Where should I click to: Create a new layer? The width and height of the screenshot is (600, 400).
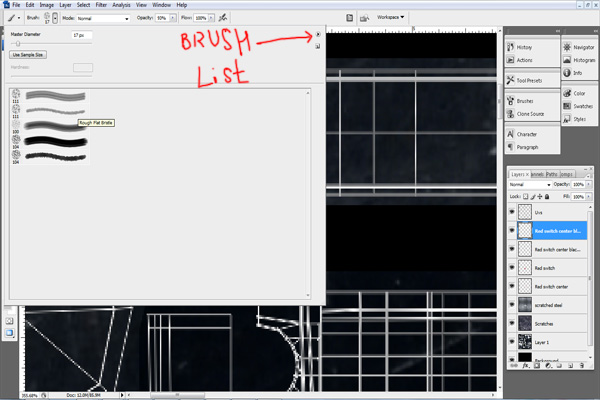click(570, 366)
